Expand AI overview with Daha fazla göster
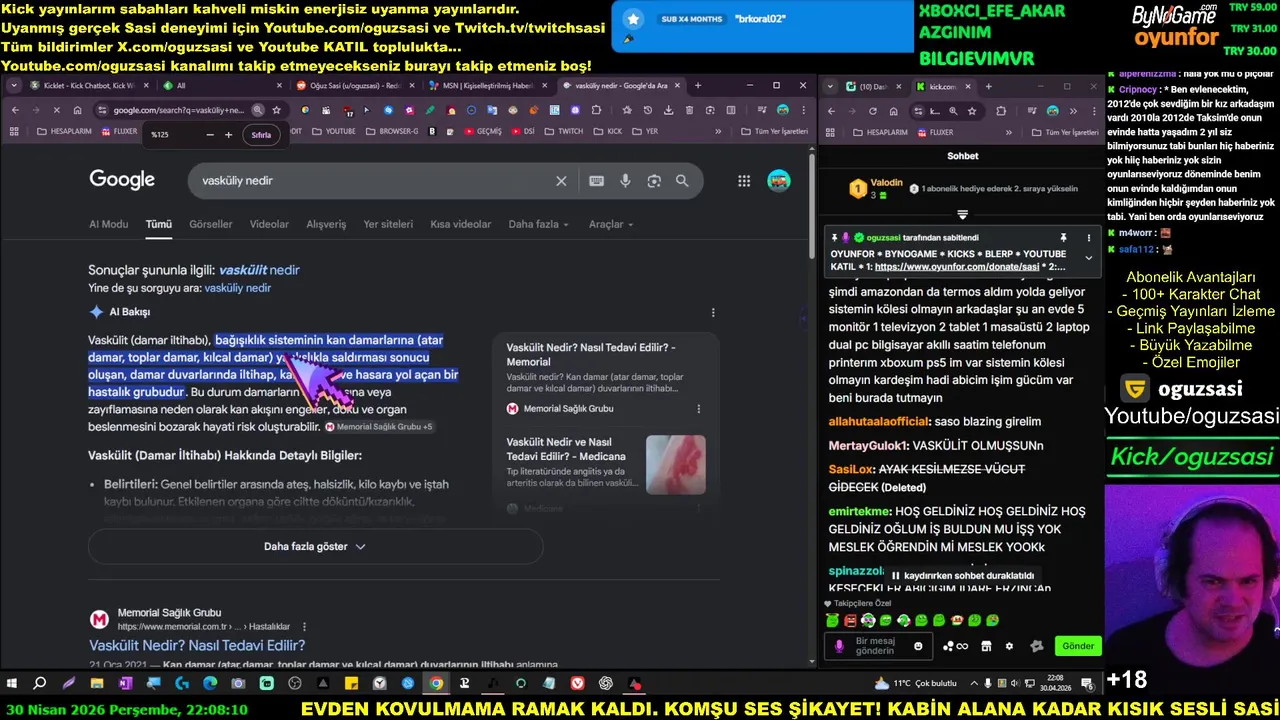1280x720 pixels. coord(315,547)
